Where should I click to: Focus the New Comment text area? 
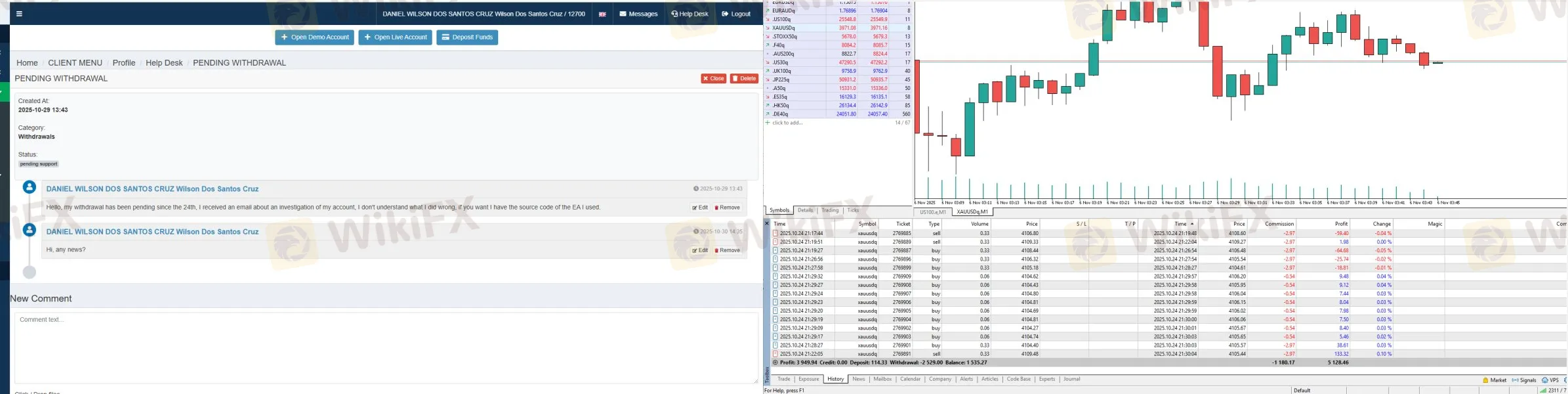pyautogui.click(x=386, y=348)
